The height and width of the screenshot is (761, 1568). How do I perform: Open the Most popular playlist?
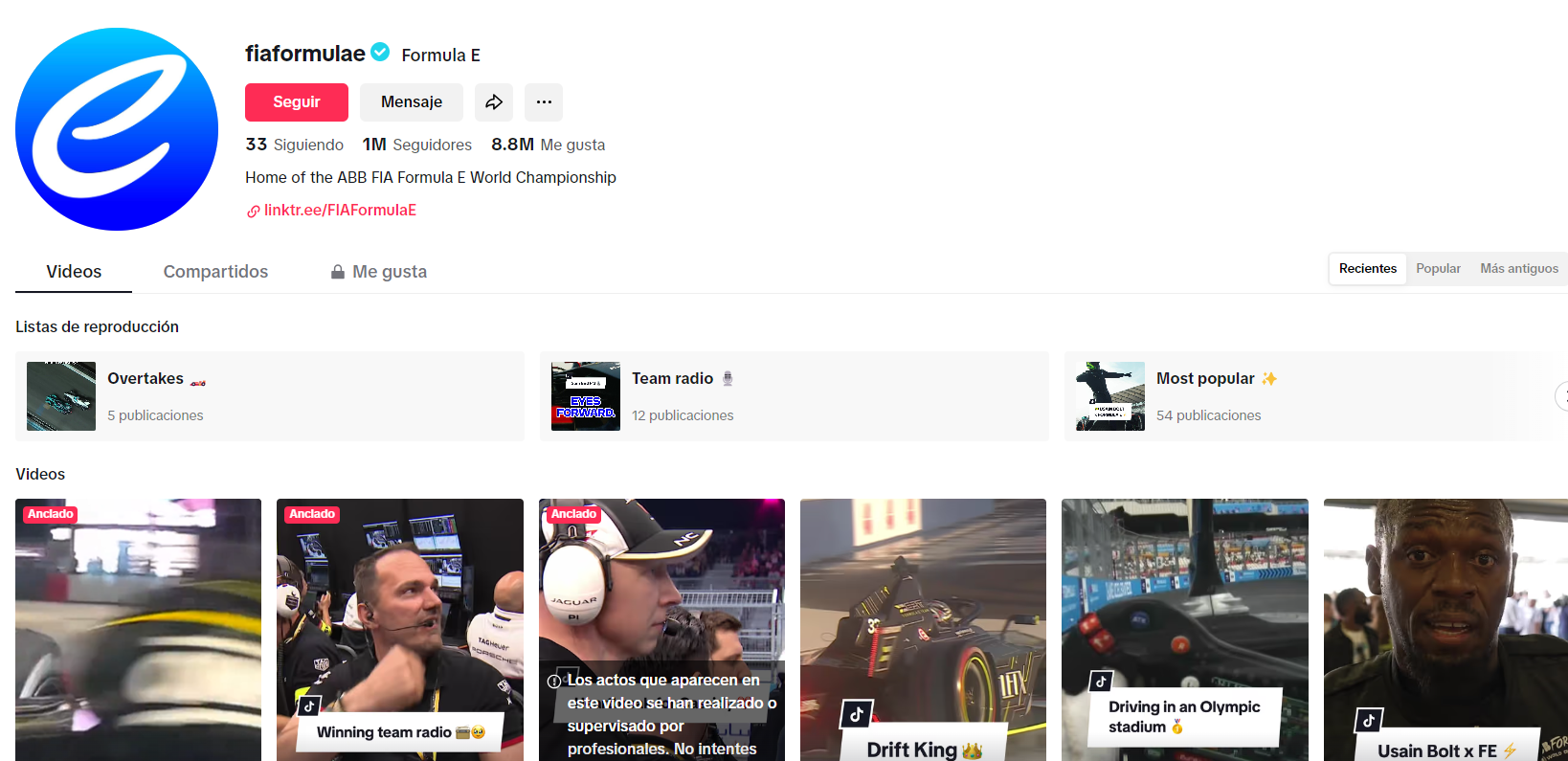tap(1316, 396)
